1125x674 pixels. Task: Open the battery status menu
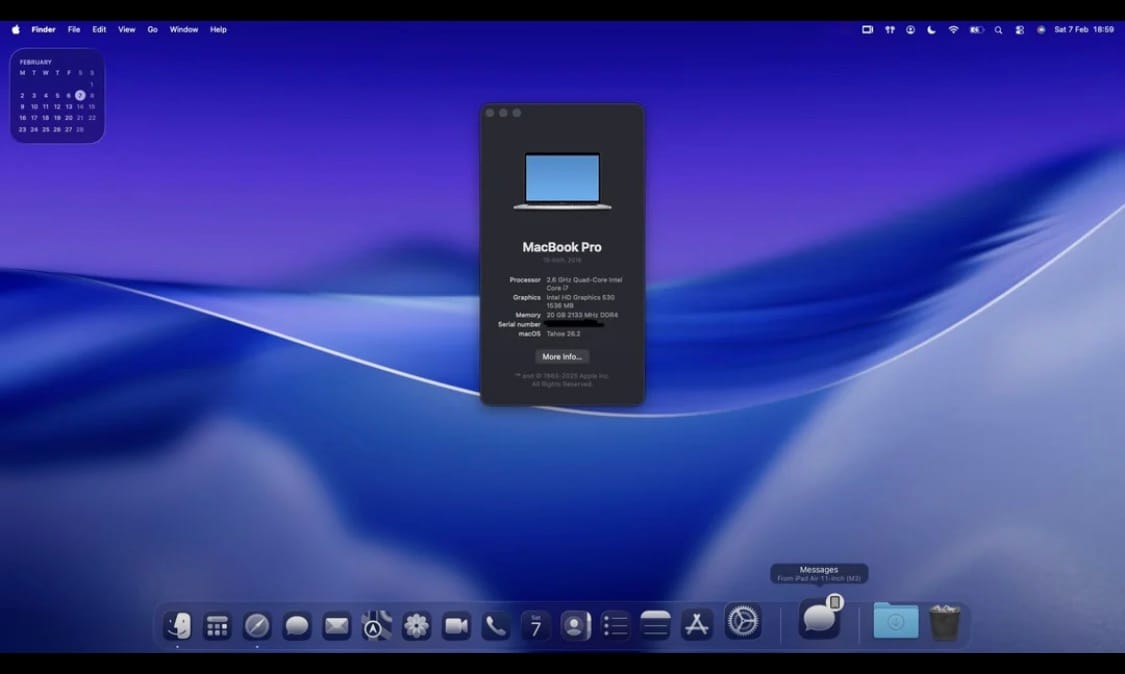976,29
